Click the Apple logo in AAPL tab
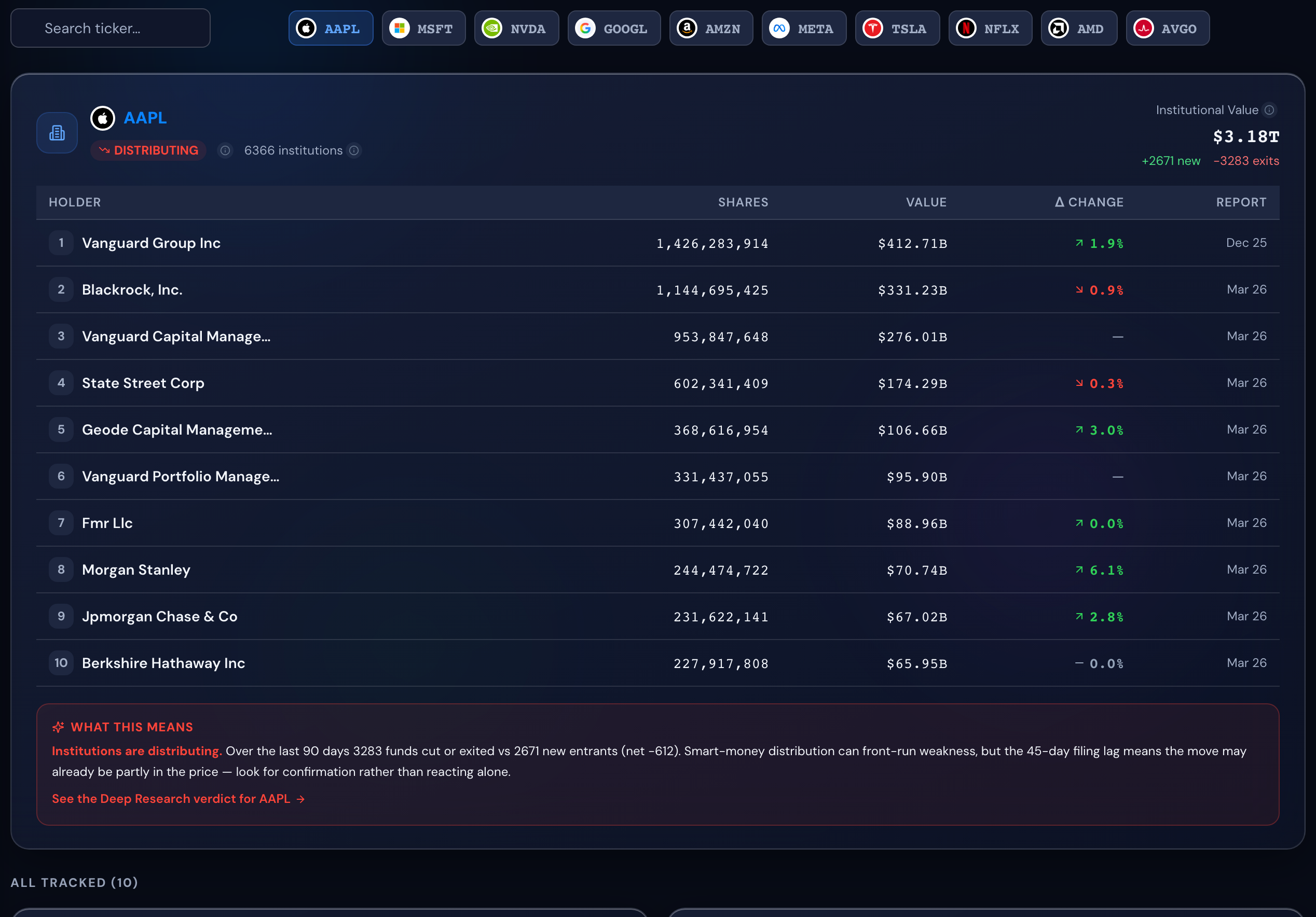Viewport: 1316px width, 917px height. (306, 28)
